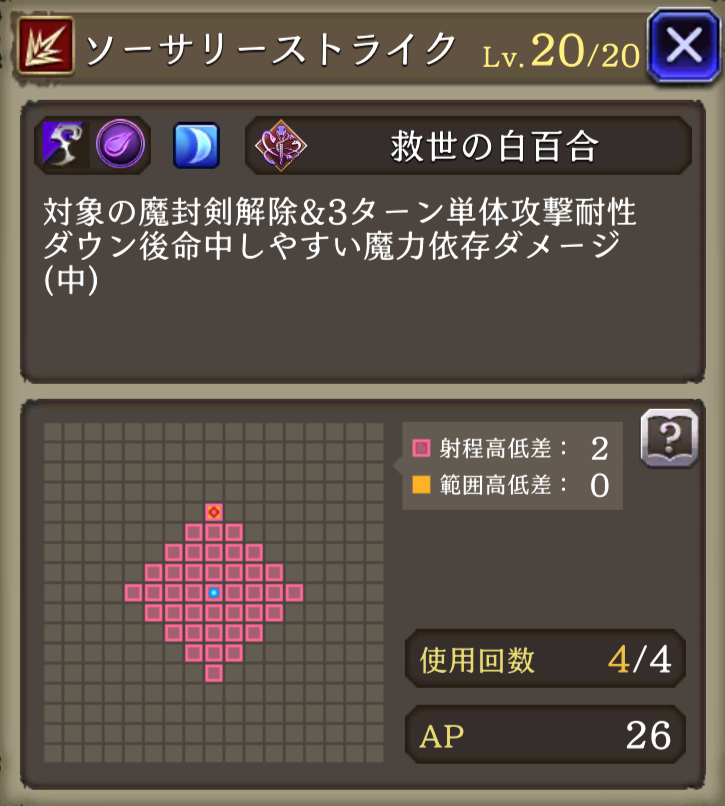Select the rightmost pink range tile
This screenshot has height=806, width=725.
point(295,593)
